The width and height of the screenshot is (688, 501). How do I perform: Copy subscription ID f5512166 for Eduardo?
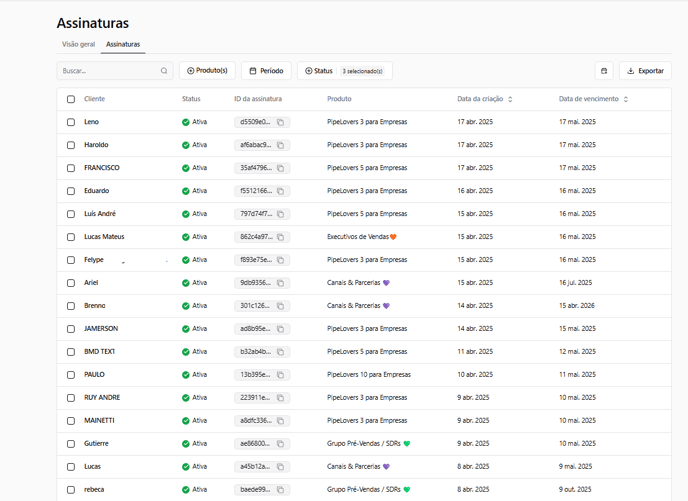pyautogui.click(x=280, y=191)
